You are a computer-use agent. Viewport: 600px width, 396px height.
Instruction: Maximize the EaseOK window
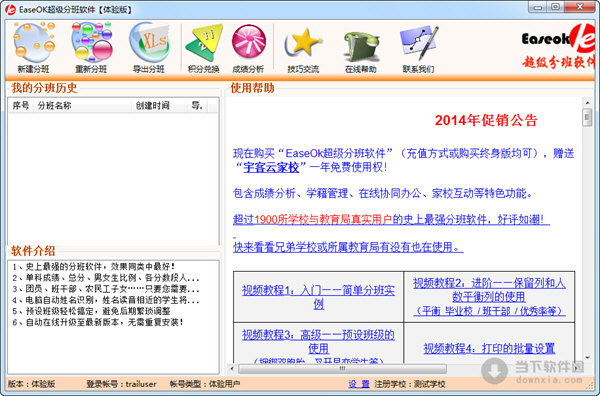click(x=556, y=7)
